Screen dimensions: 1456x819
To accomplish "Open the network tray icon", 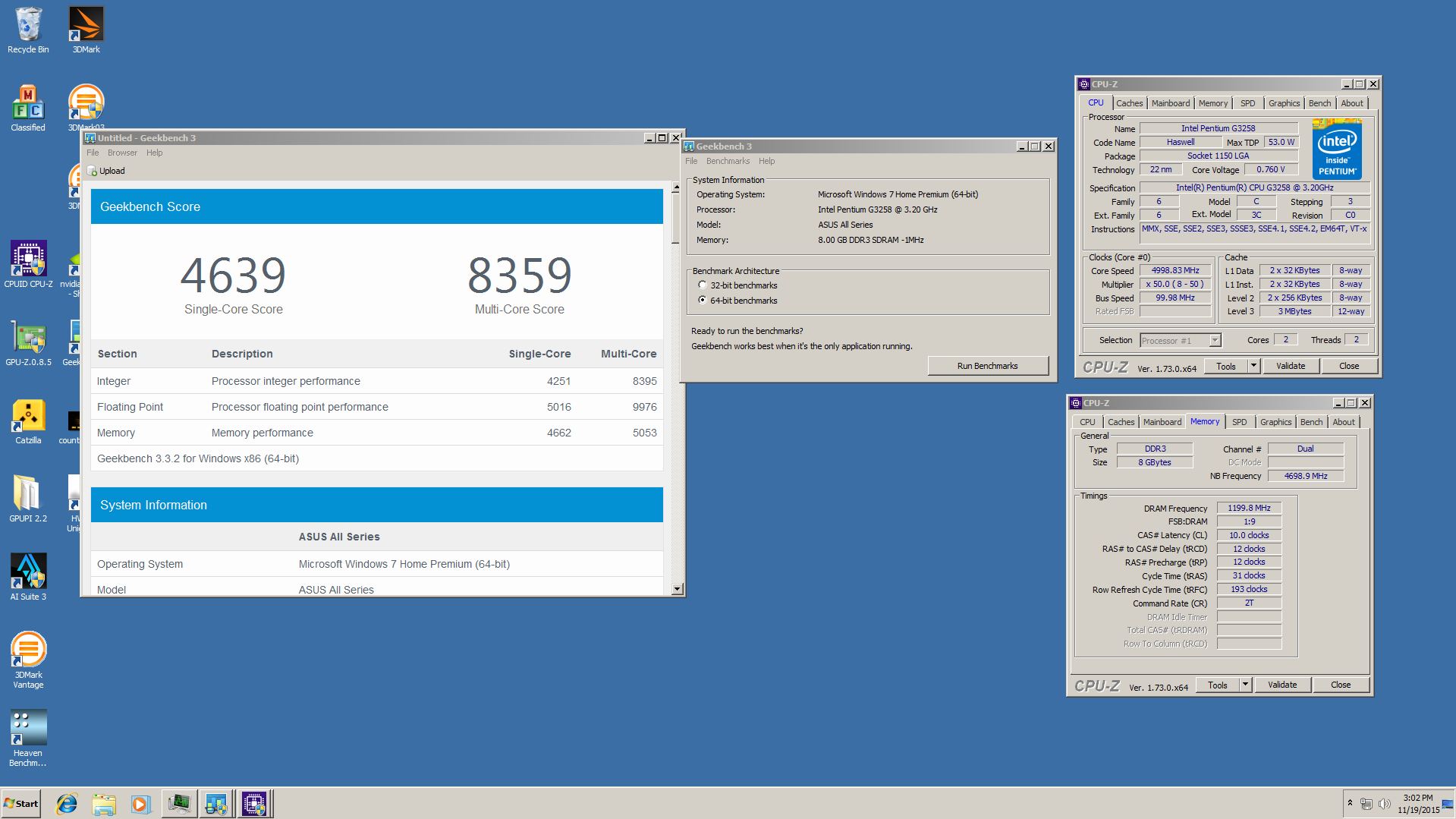I will click(1366, 804).
